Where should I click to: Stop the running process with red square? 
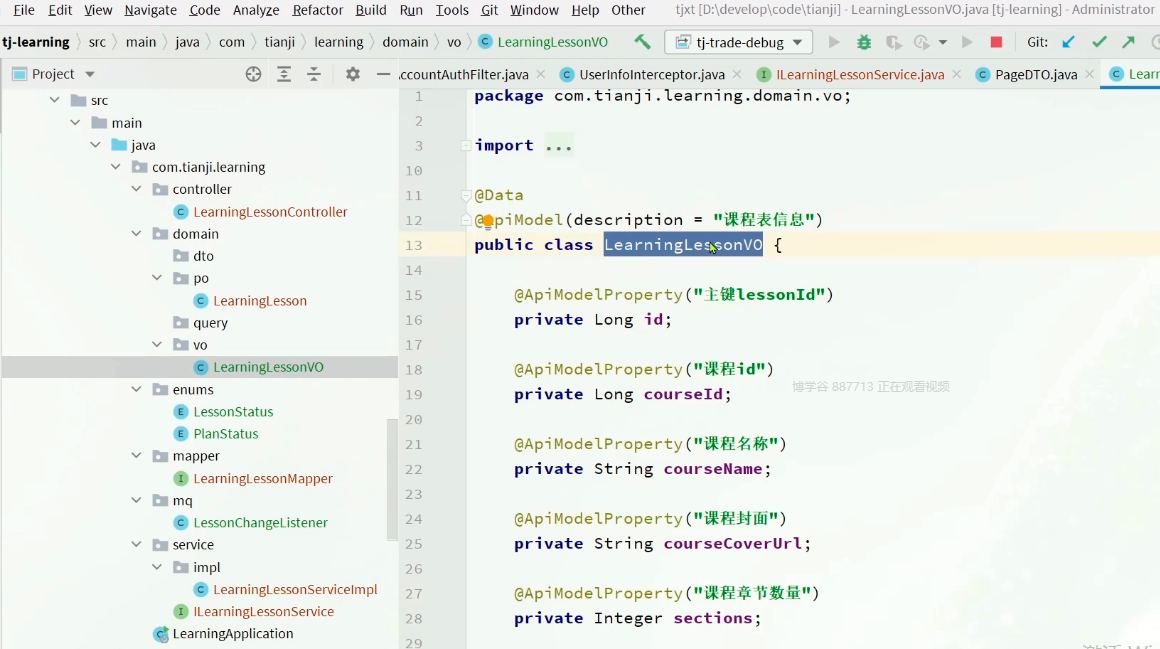pos(996,42)
